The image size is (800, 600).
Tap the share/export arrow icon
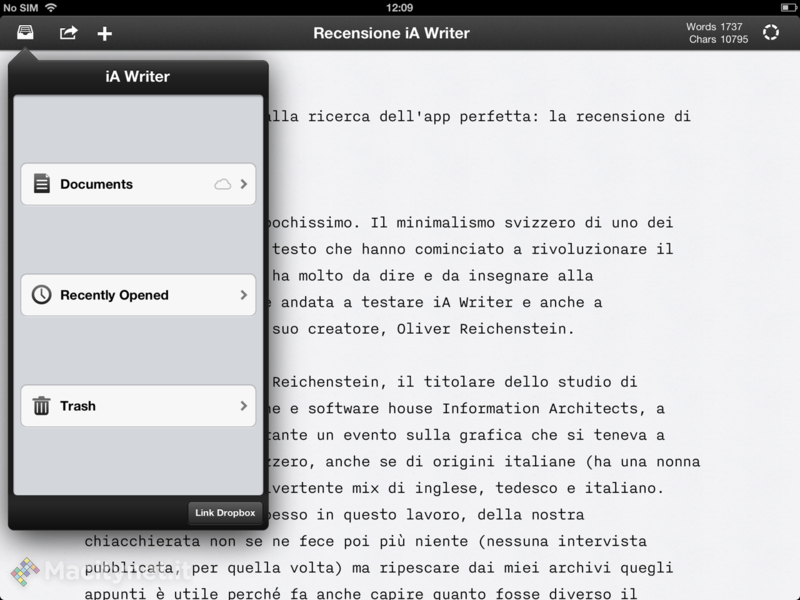tap(68, 33)
